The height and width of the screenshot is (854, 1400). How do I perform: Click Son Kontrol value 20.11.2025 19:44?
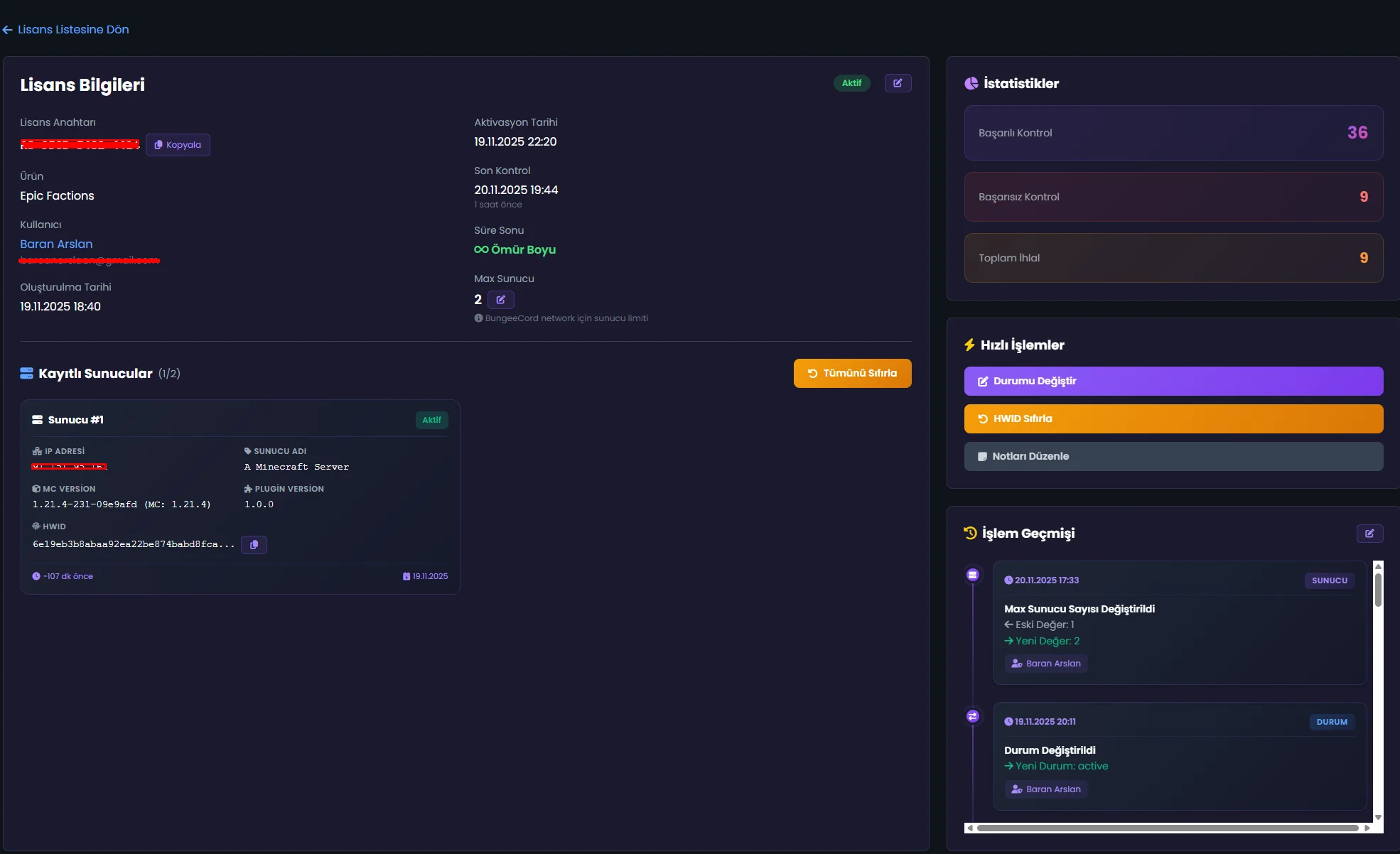pyautogui.click(x=516, y=190)
